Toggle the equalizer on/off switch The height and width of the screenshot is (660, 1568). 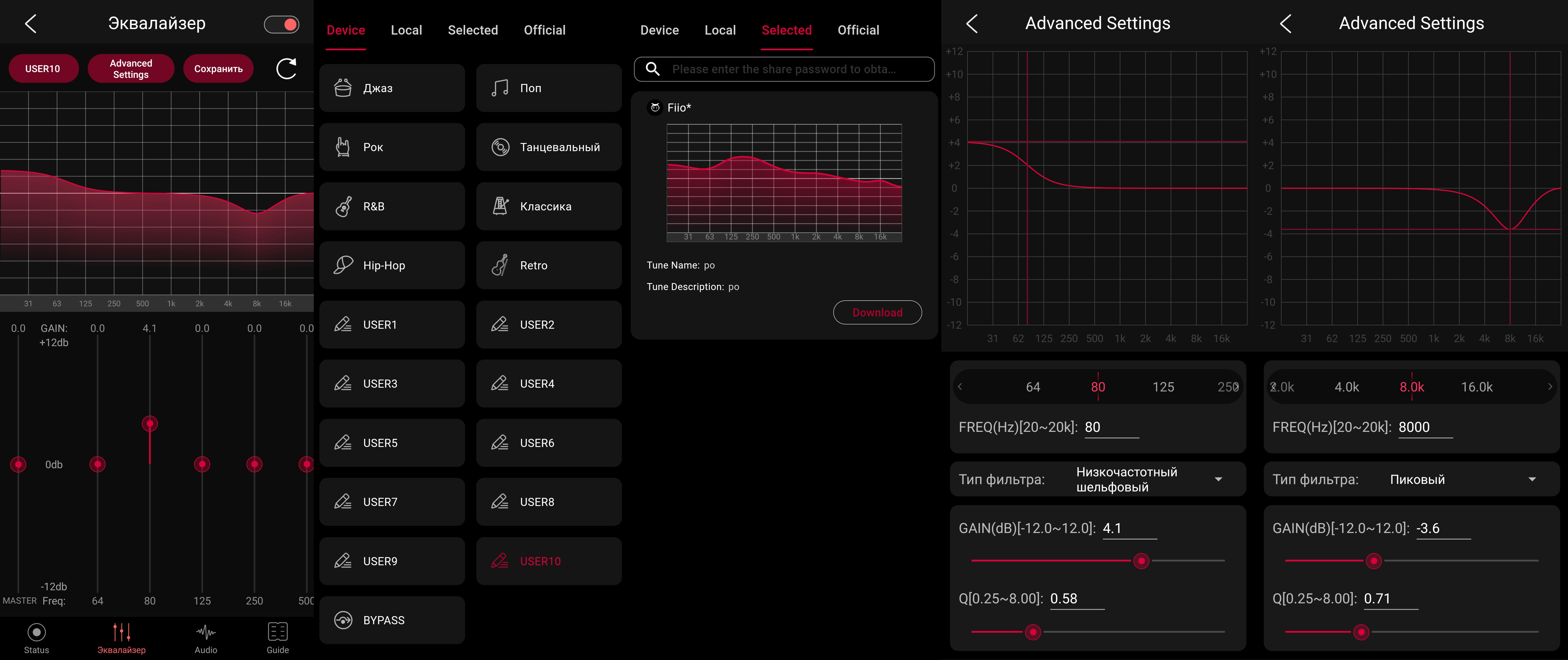tap(281, 24)
